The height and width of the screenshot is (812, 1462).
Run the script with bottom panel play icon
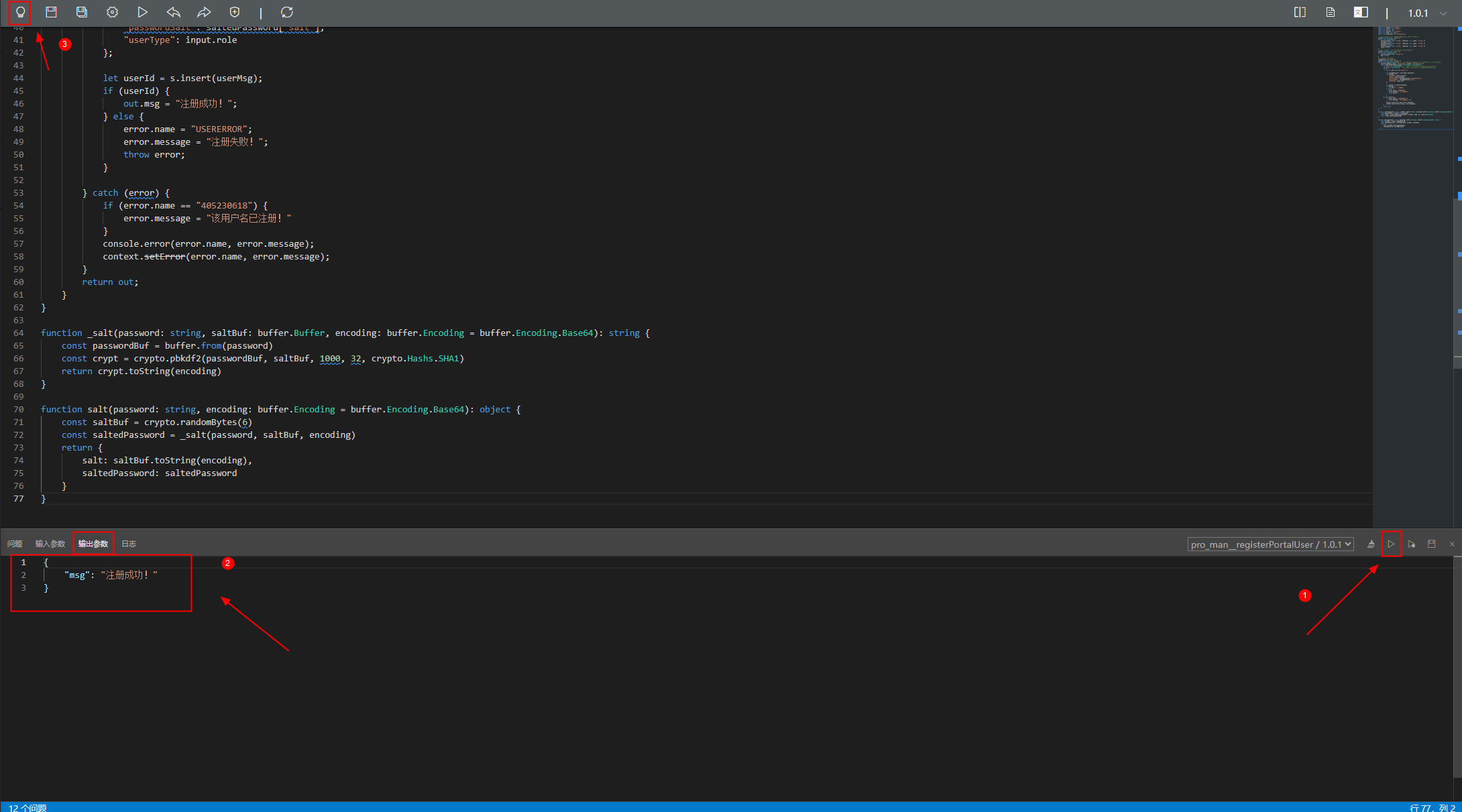(x=1391, y=544)
